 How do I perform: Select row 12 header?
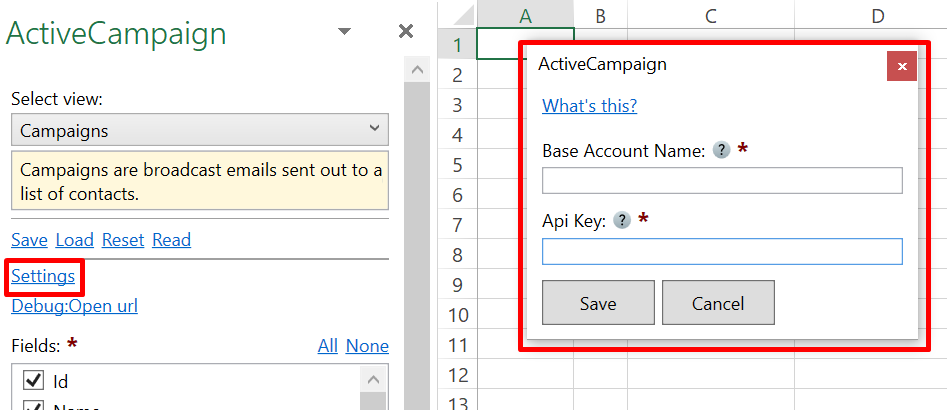(x=457, y=374)
